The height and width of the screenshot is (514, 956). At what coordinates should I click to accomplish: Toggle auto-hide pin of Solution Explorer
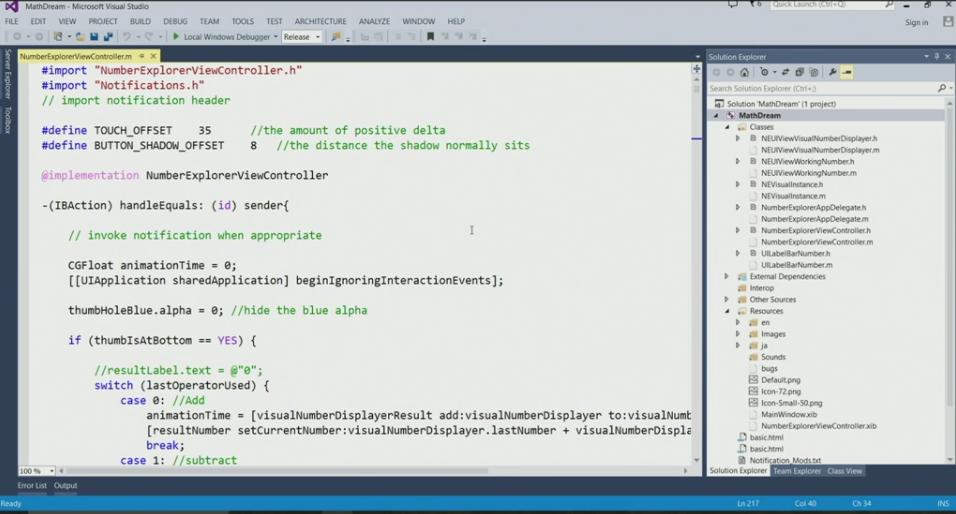[x=937, y=57]
